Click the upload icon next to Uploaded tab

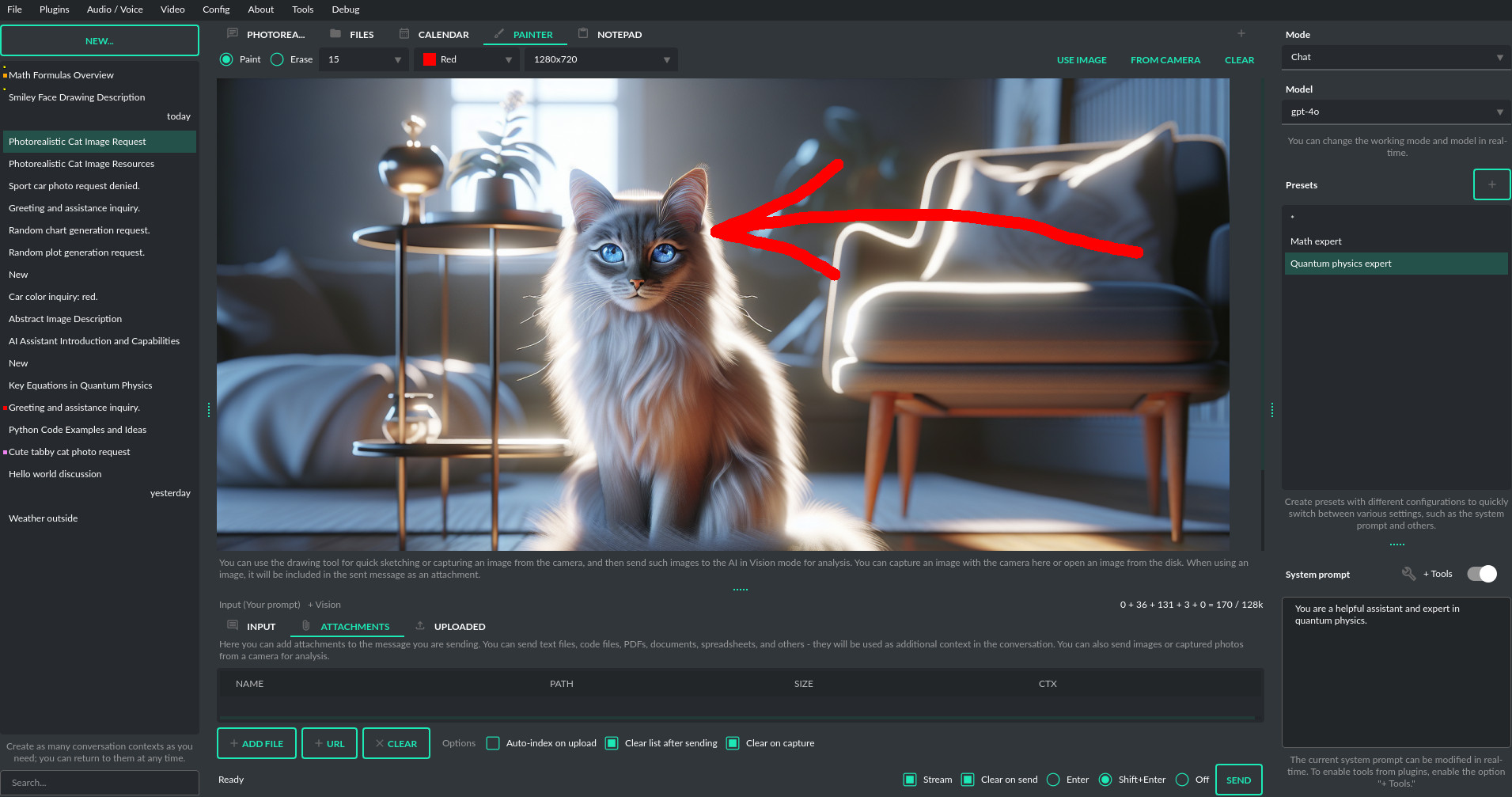(419, 625)
